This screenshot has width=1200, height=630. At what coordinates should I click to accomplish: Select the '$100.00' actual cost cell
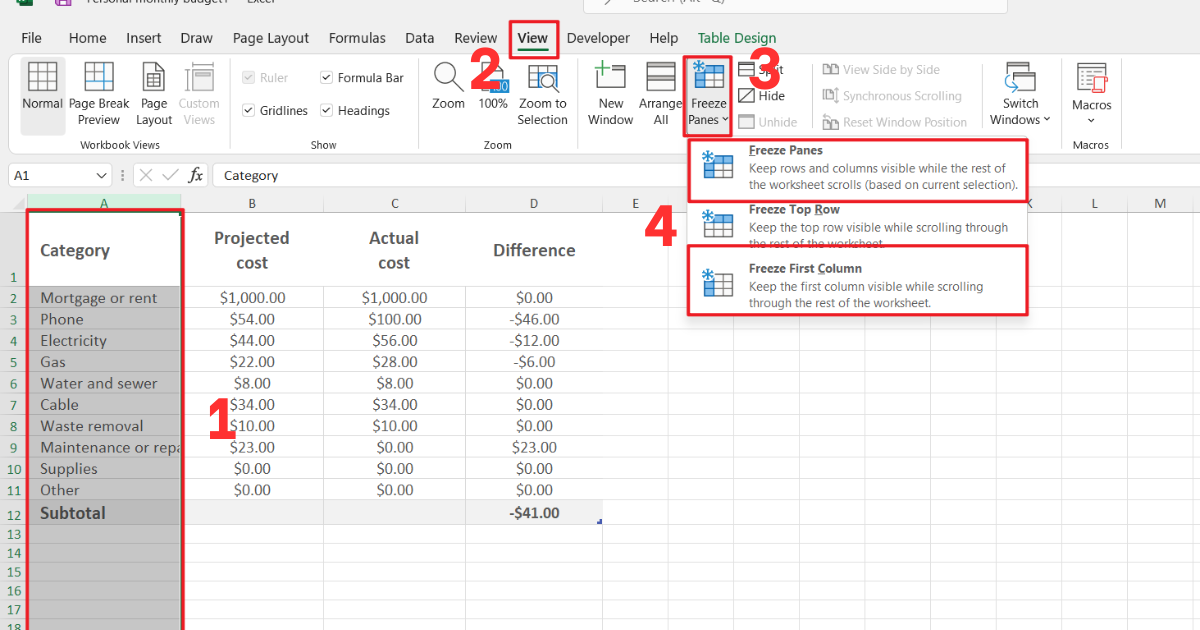click(x=394, y=320)
